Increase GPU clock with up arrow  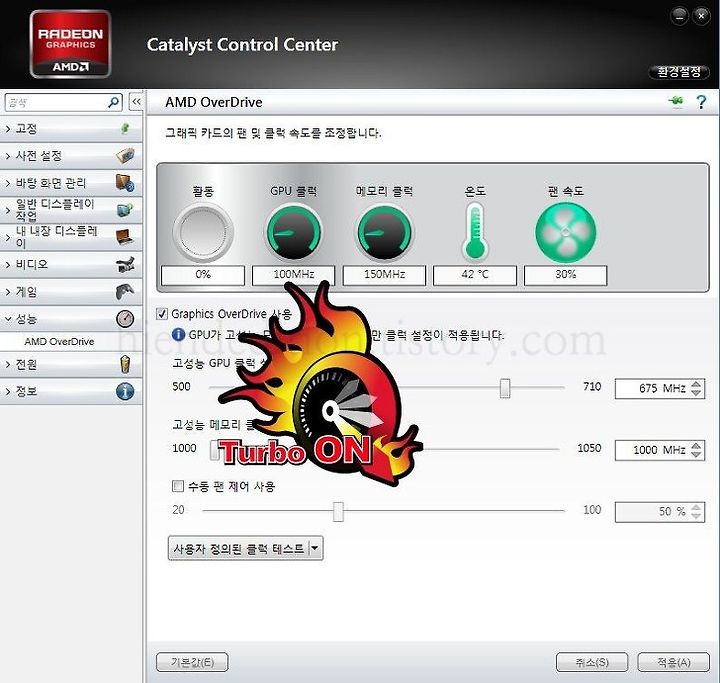point(696,384)
